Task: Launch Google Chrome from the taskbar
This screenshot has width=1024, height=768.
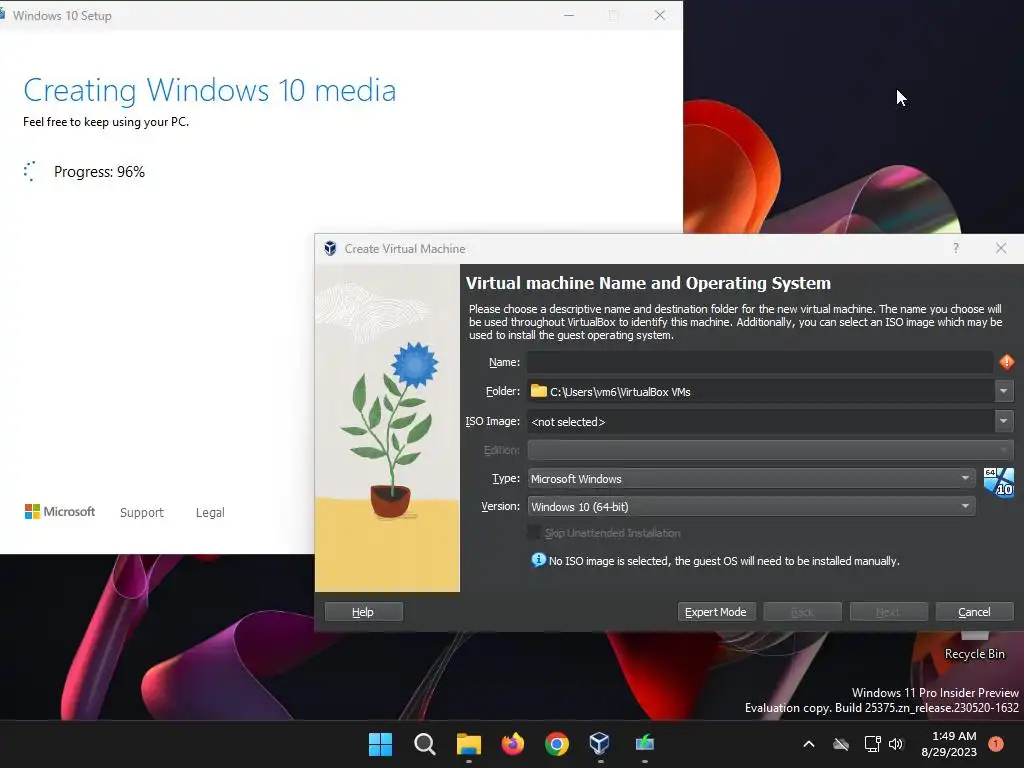Action: (556, 744)
